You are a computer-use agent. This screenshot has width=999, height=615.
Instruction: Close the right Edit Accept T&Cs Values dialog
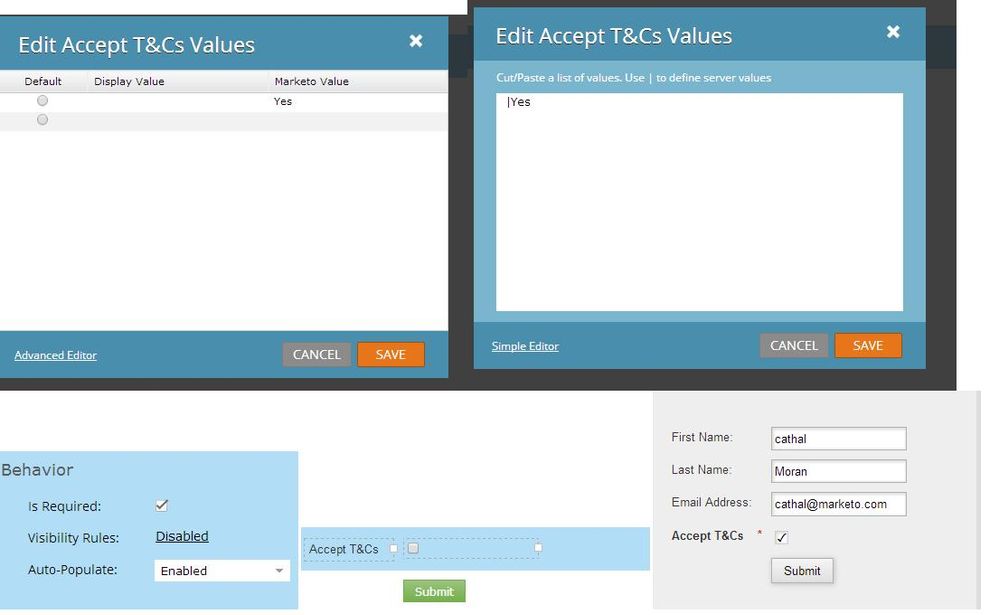click(x=893, y=31)
